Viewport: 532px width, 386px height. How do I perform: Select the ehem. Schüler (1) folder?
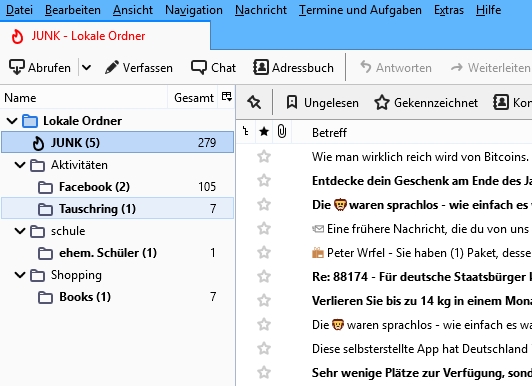point(117,253)
